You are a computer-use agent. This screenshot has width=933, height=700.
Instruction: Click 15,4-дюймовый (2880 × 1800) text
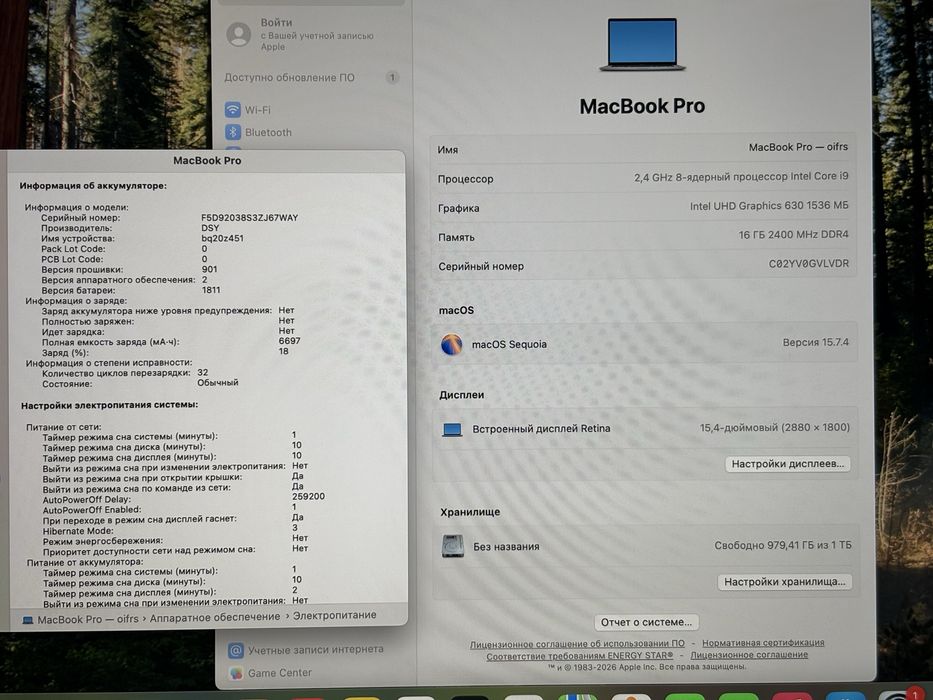pos(774,427)
